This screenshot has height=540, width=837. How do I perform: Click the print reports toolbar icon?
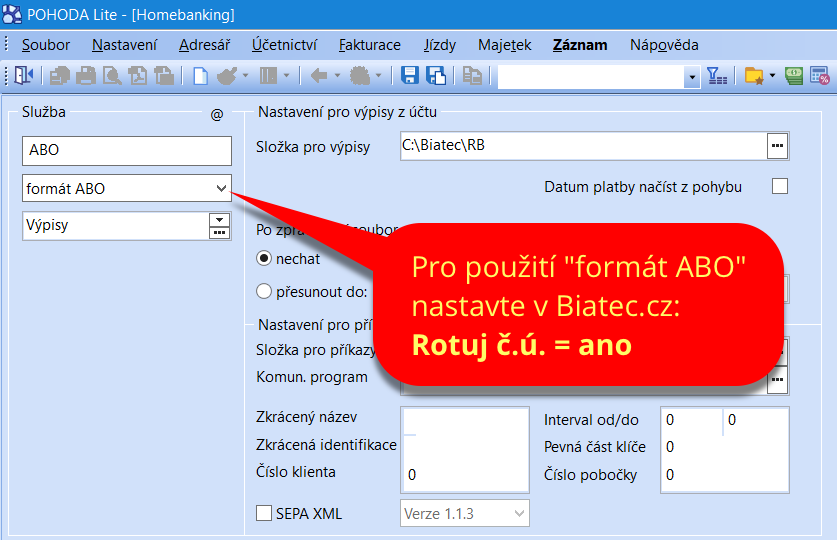(x=59, y=76)
